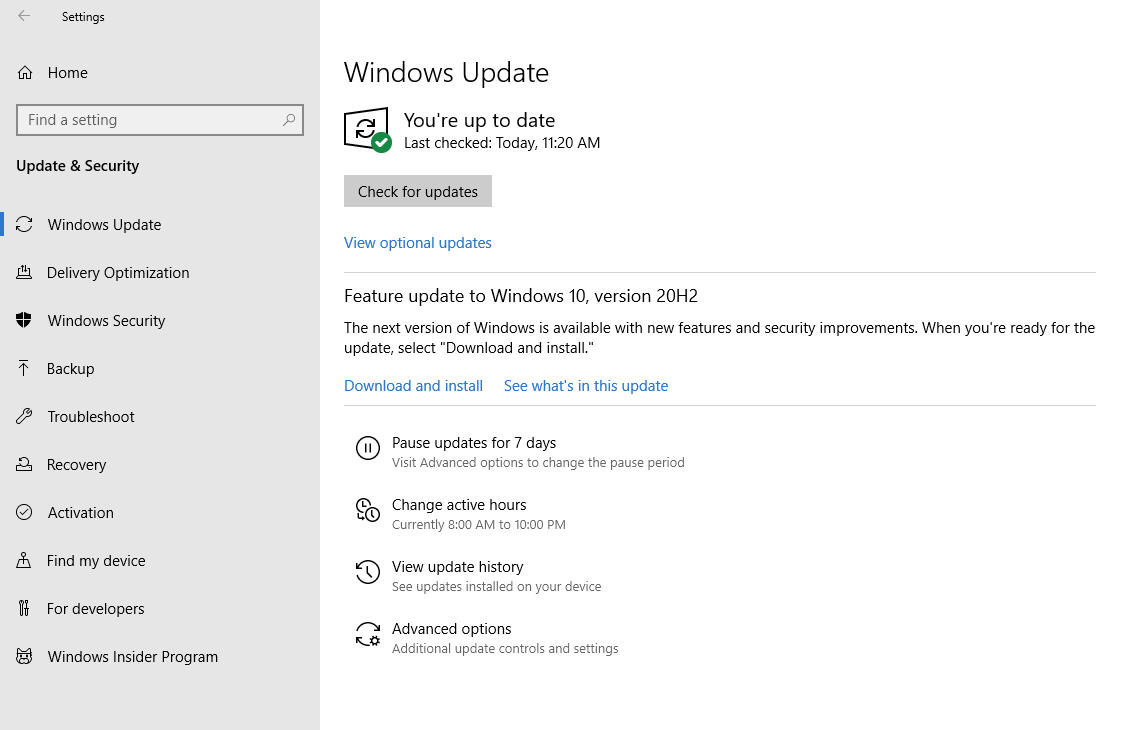1145x730 pixels.
Task: Click the Windows Update sync icon in sidebar
Action: tap(24, 224)
